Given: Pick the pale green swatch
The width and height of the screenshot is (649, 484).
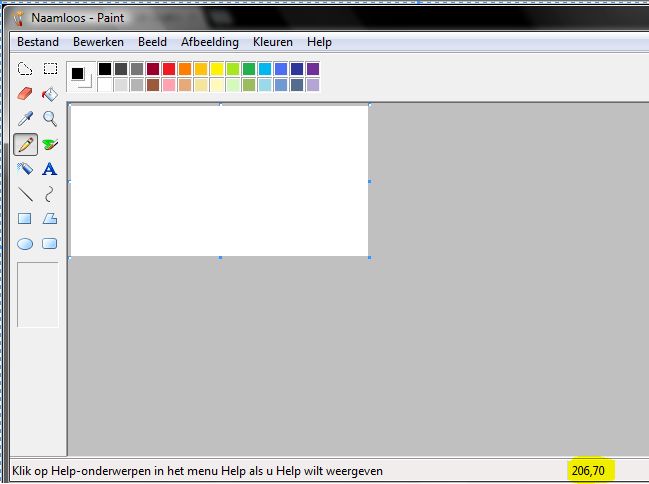Looking at the screenshot, I should (x=233, y=85).
